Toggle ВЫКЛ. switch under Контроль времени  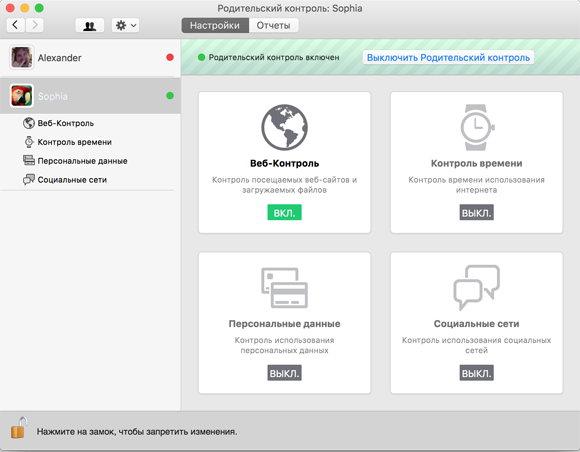click(477, 212)
